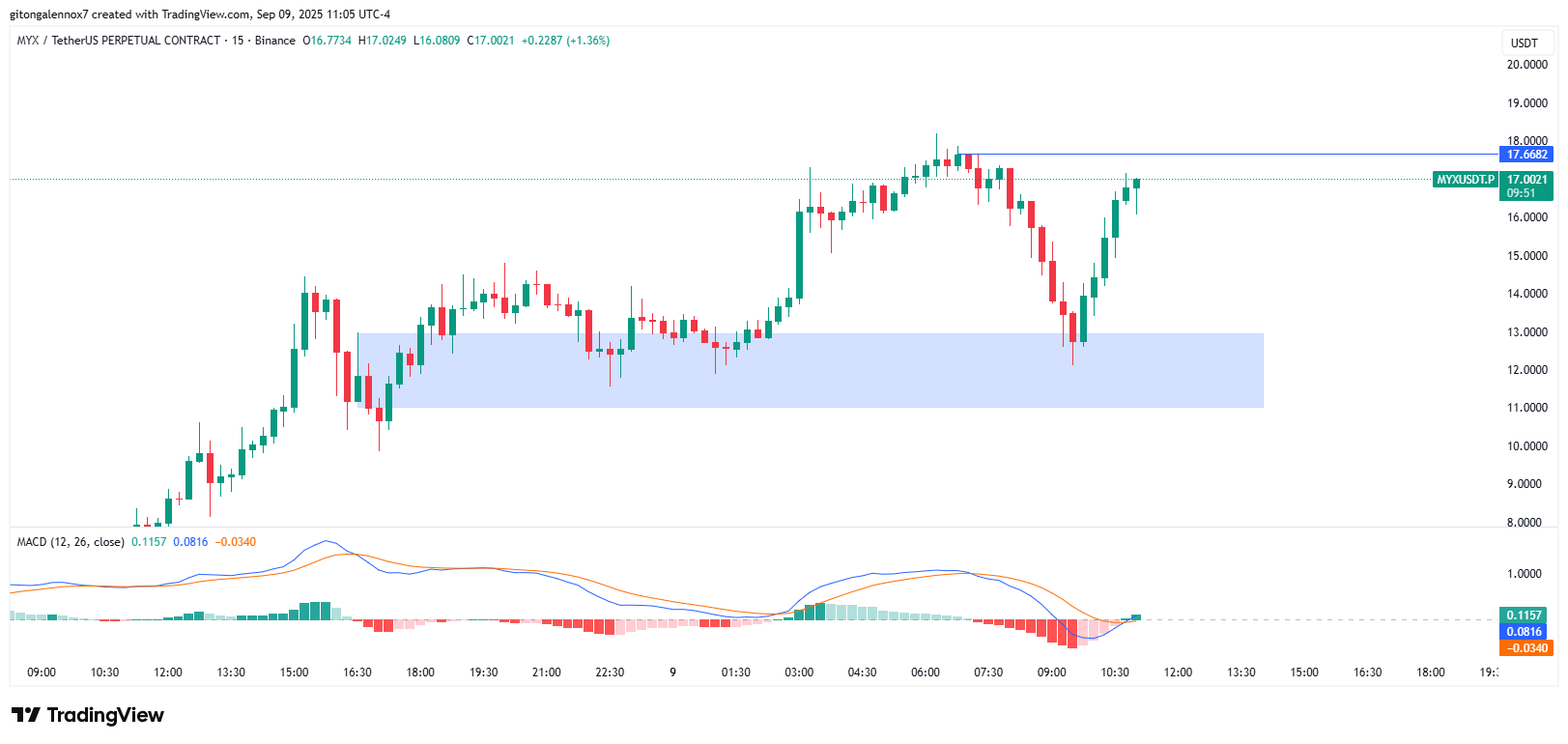Click the 14.0000 price axis label
Image resolution: width=1568 pixels, height=744 pixels.
(x=1527, y=294)
